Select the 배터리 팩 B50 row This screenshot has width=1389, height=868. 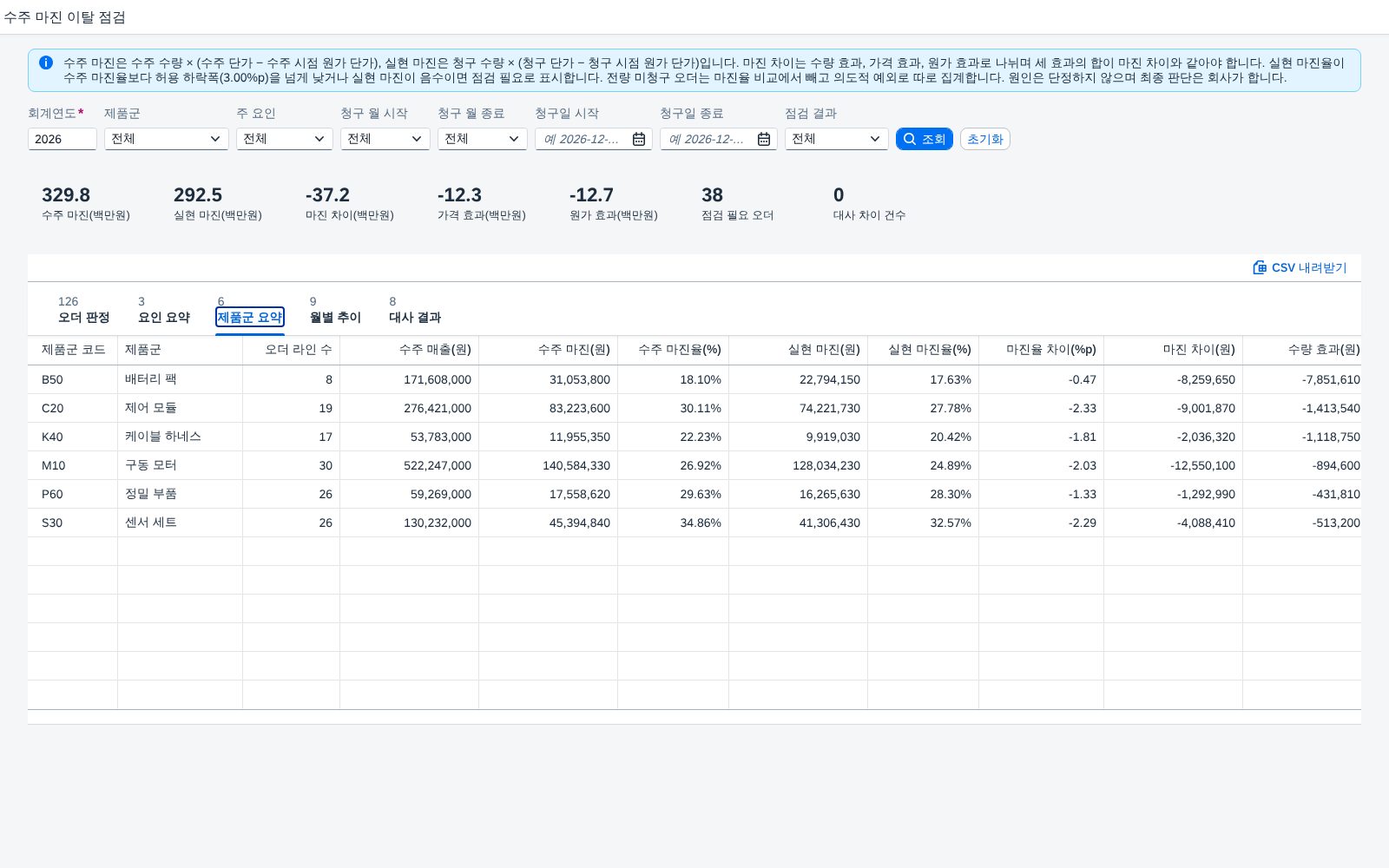click(x=694, y=379)
